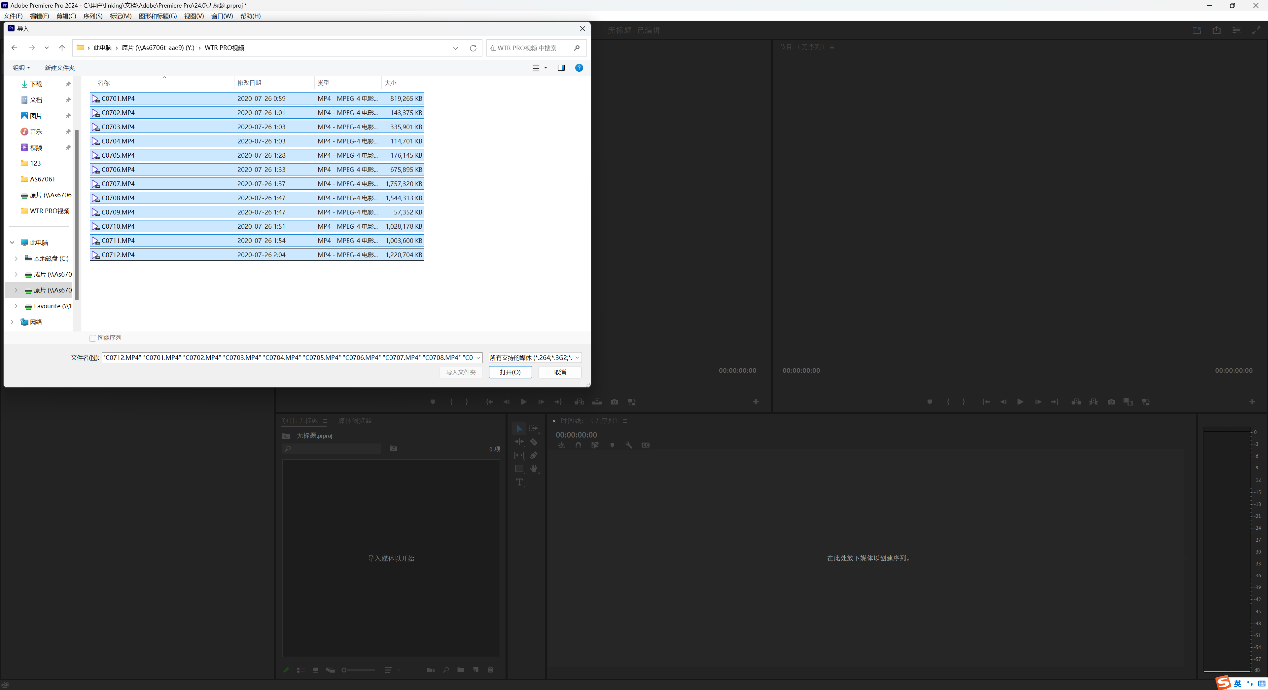Open the import dialog help icon
The image size is (1268, 690).
coord(579,68)
